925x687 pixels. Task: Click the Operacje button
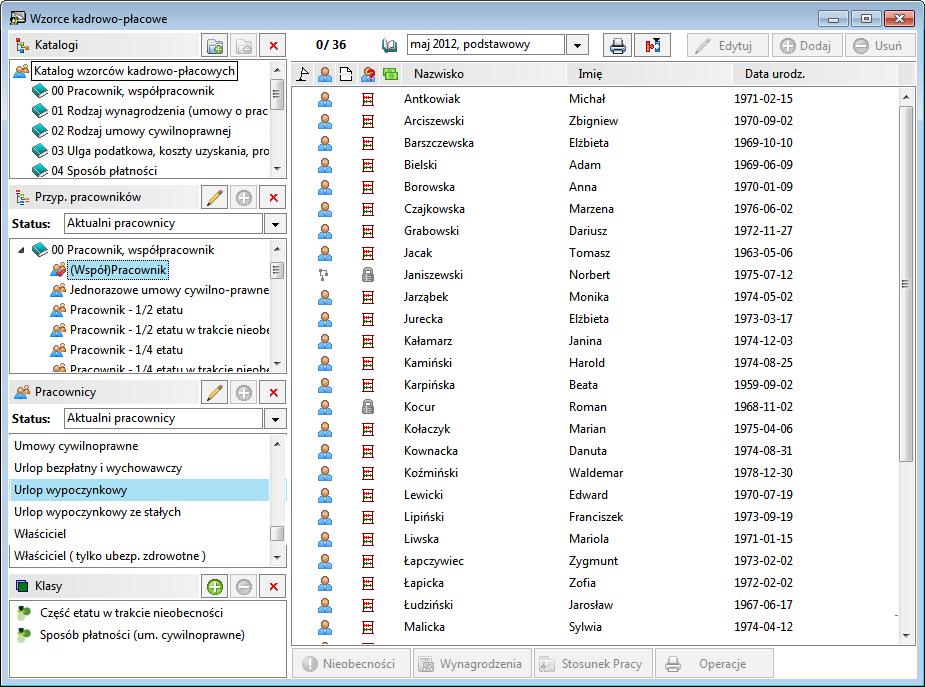pyautogui.click(x=714, y=664)
